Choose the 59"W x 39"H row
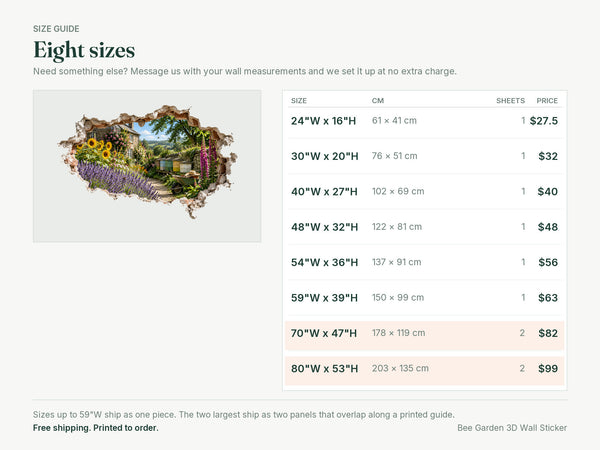600x450 pixels. pos(425,298)
